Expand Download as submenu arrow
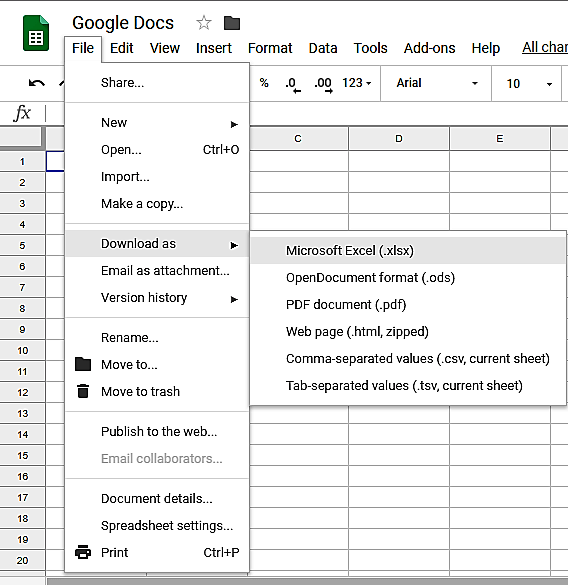 (234, 245)
